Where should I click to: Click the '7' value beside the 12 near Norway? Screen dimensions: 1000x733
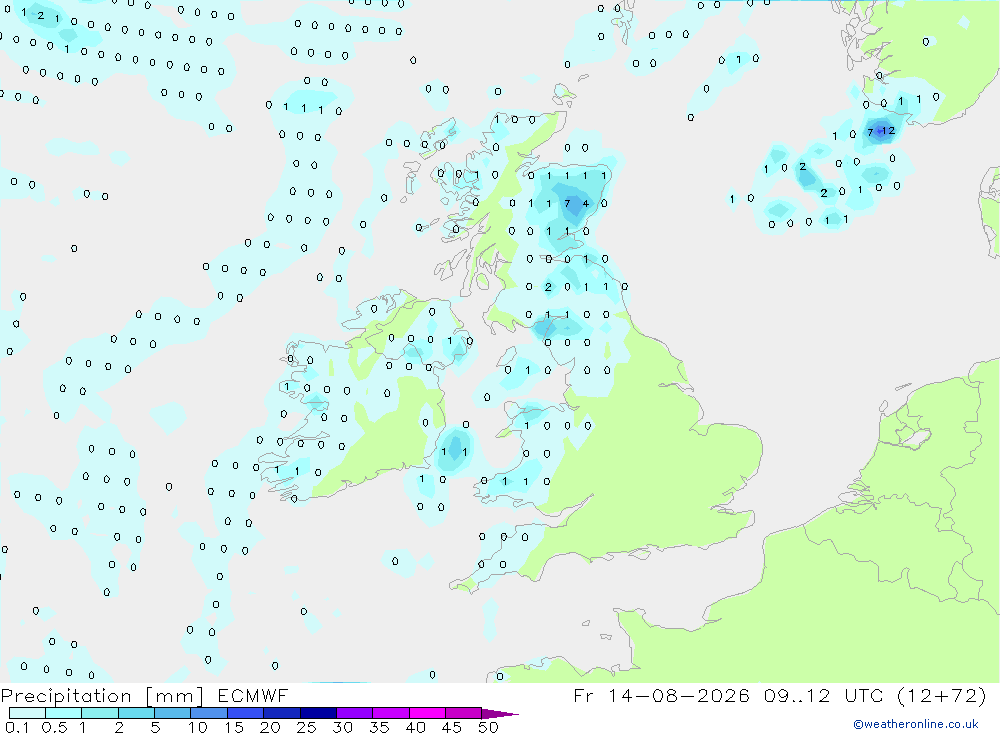click(871, 133)
